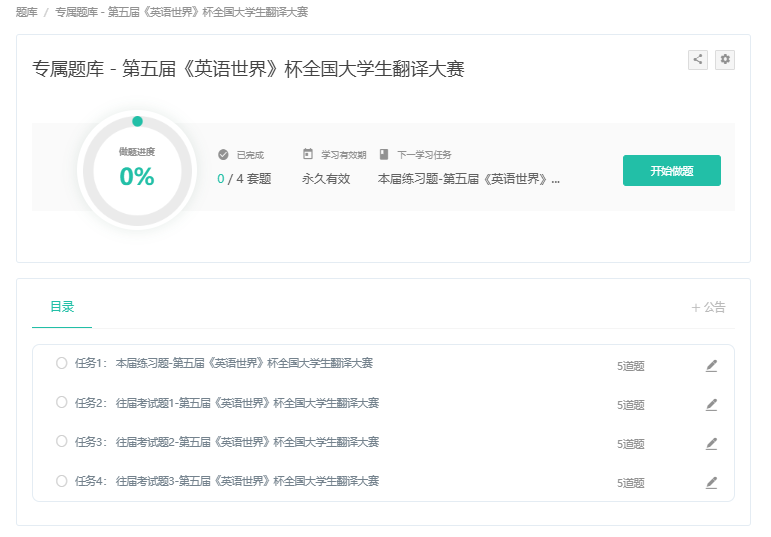This screenshot has height=537, width=771.
Task: Click the share icon in header
Action: (698, 60)
